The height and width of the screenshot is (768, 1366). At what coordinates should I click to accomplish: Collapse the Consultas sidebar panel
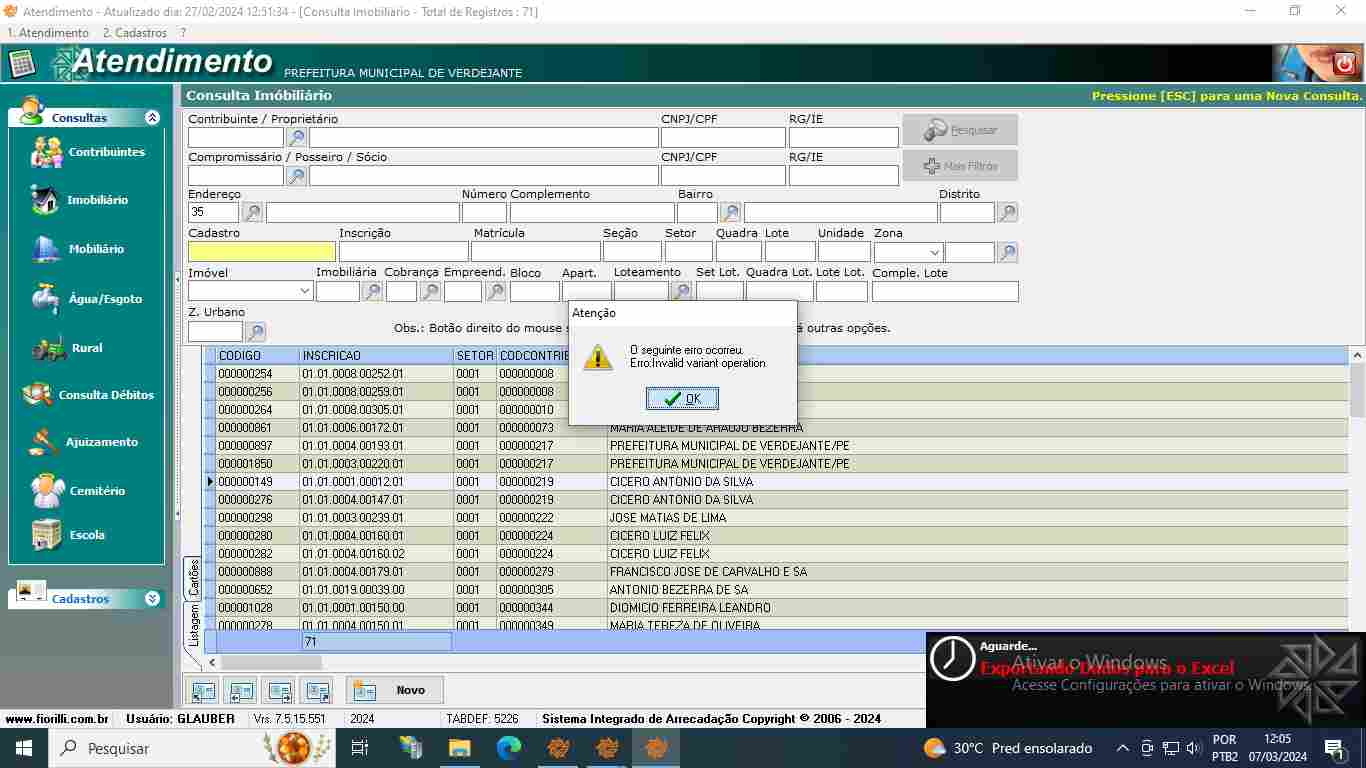click(152, 118)
